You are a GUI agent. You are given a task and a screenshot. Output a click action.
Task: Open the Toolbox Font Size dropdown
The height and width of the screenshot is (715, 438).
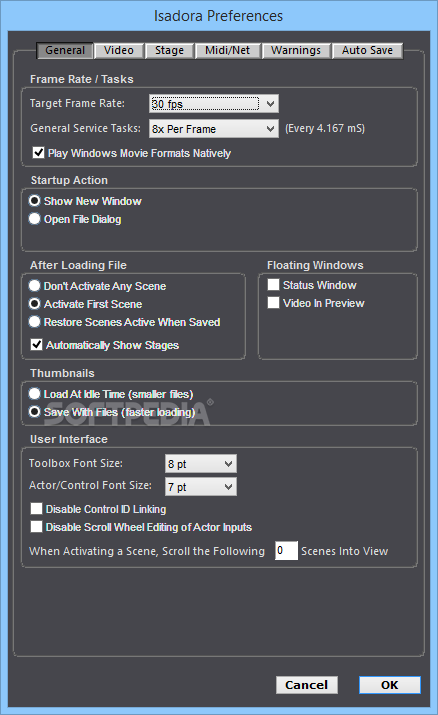pyautogui.click(x=201, y=464)
